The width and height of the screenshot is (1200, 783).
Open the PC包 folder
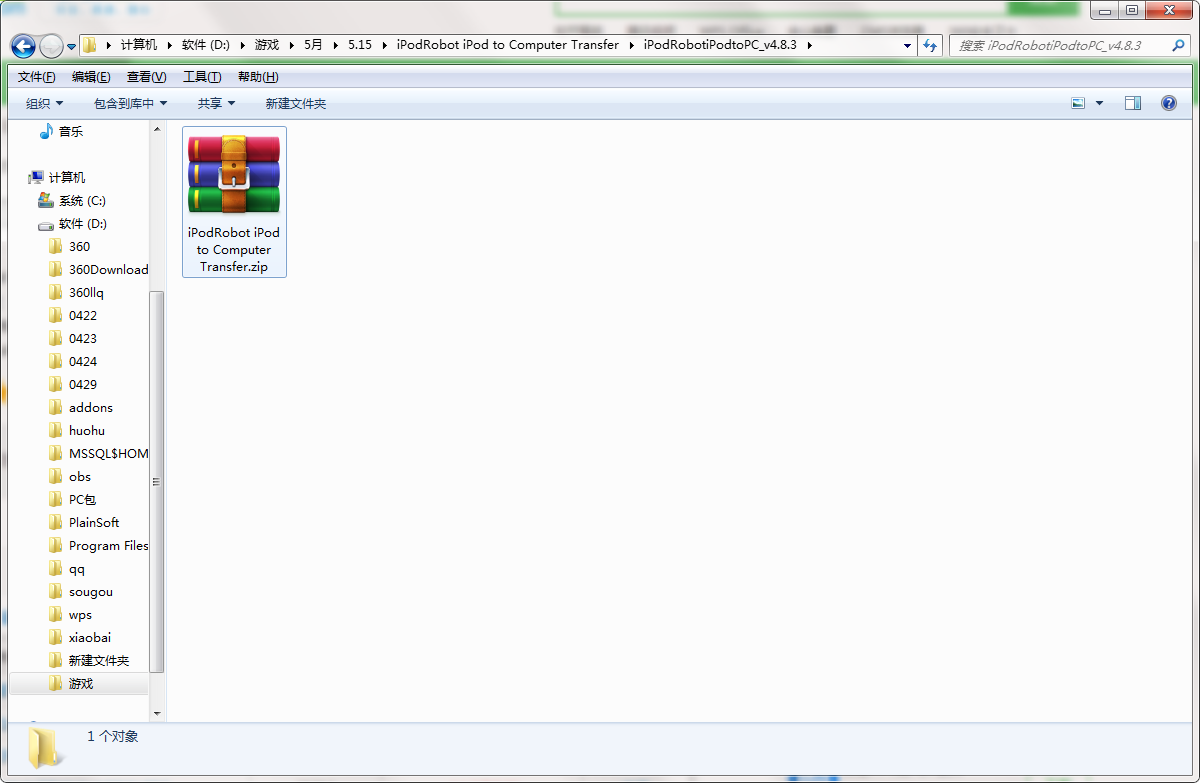click(x=82, y=499)
